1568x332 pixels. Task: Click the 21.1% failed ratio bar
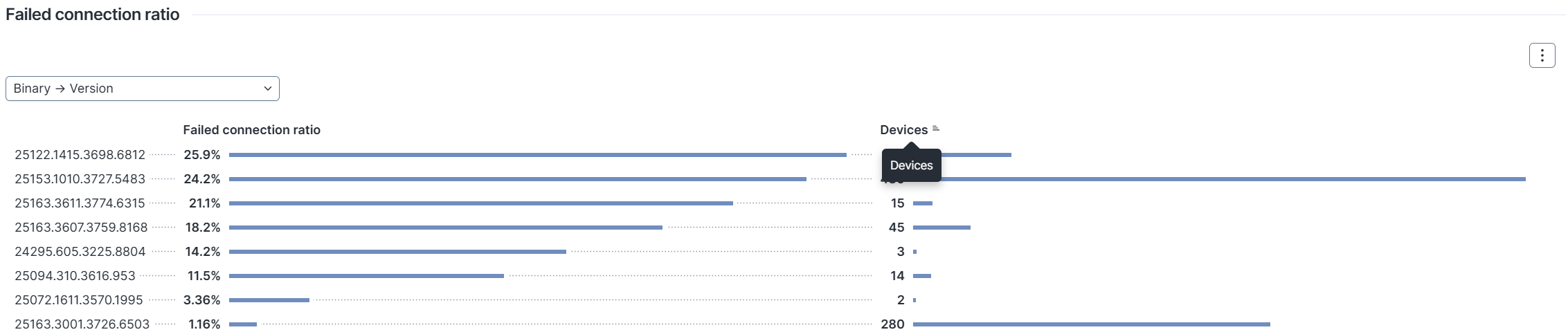coord(480,203)
